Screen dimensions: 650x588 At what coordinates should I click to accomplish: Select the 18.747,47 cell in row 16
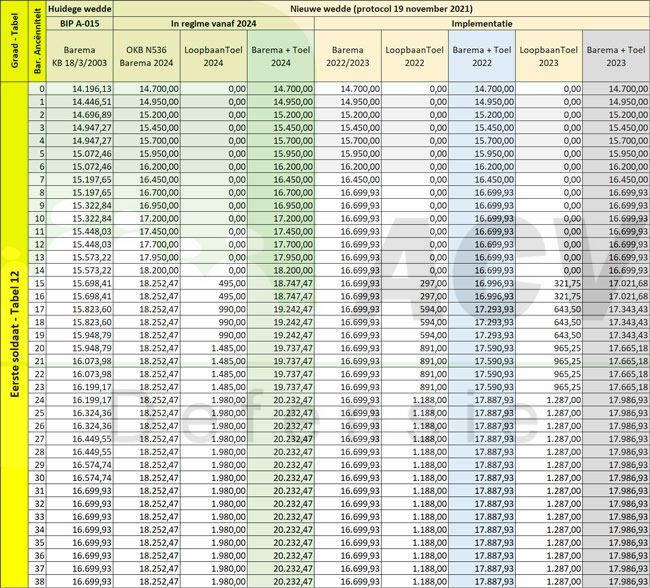(281, 296)
